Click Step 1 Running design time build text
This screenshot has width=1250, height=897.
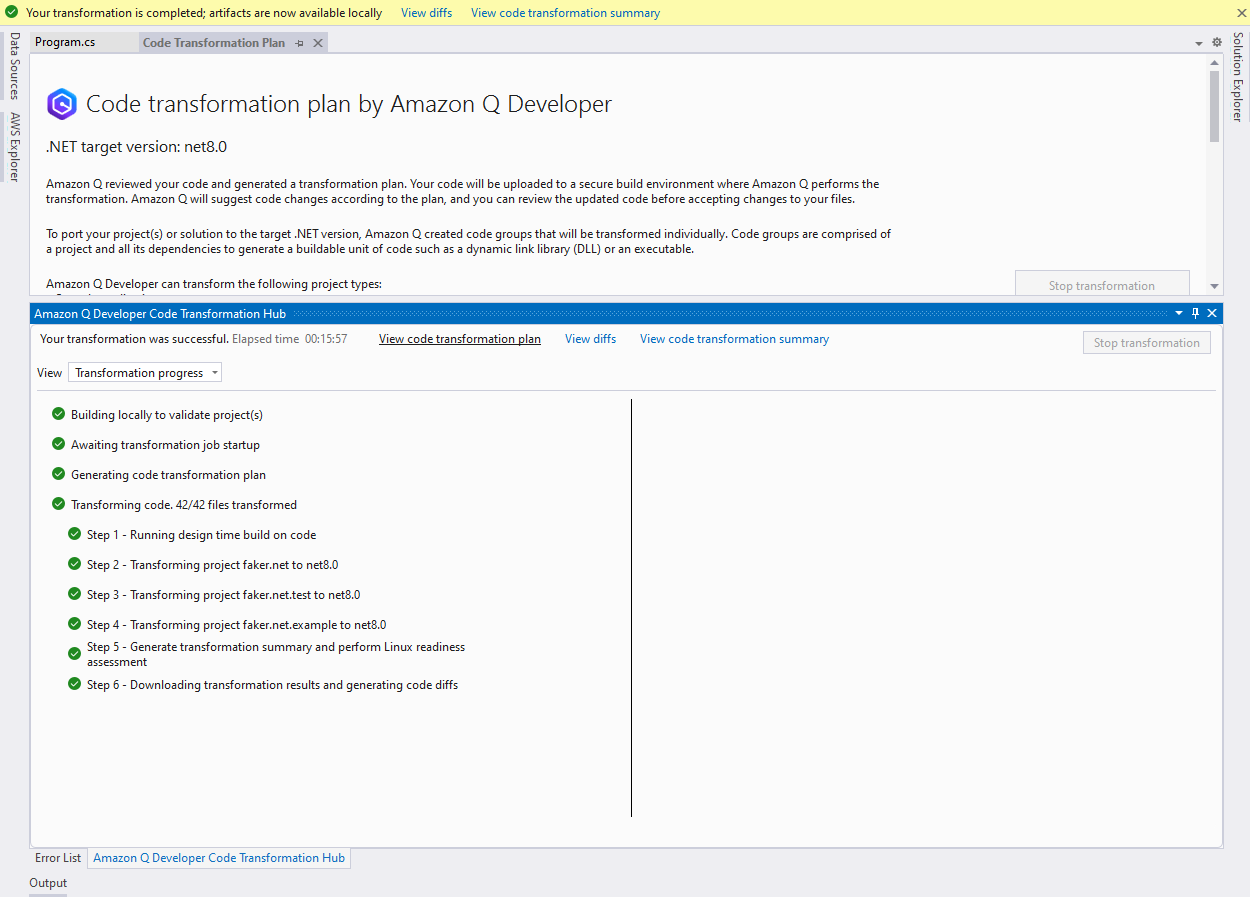(x=201, y=535)
